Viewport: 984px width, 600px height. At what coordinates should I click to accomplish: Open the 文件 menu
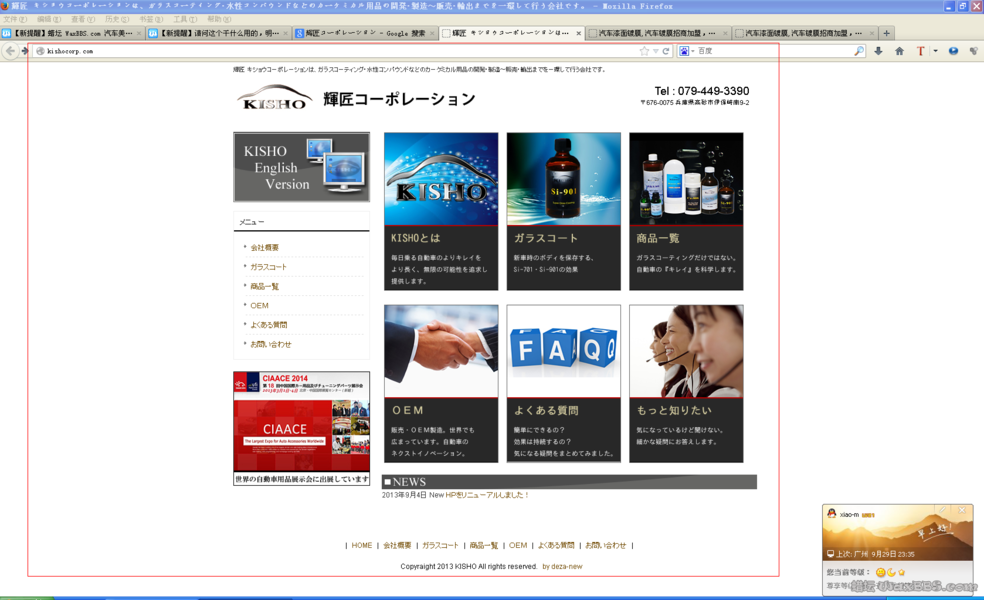coord(13,17)
